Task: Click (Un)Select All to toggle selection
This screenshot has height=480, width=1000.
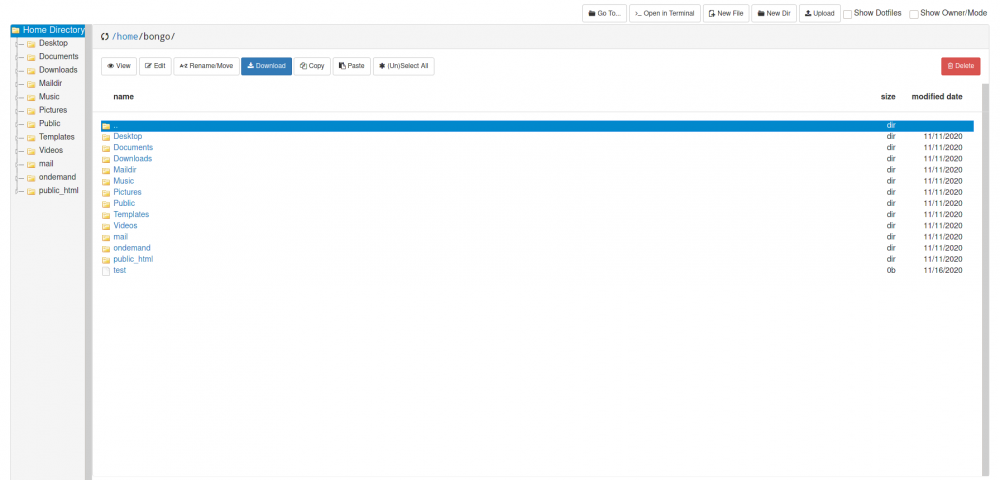Action: click(404, 66)
